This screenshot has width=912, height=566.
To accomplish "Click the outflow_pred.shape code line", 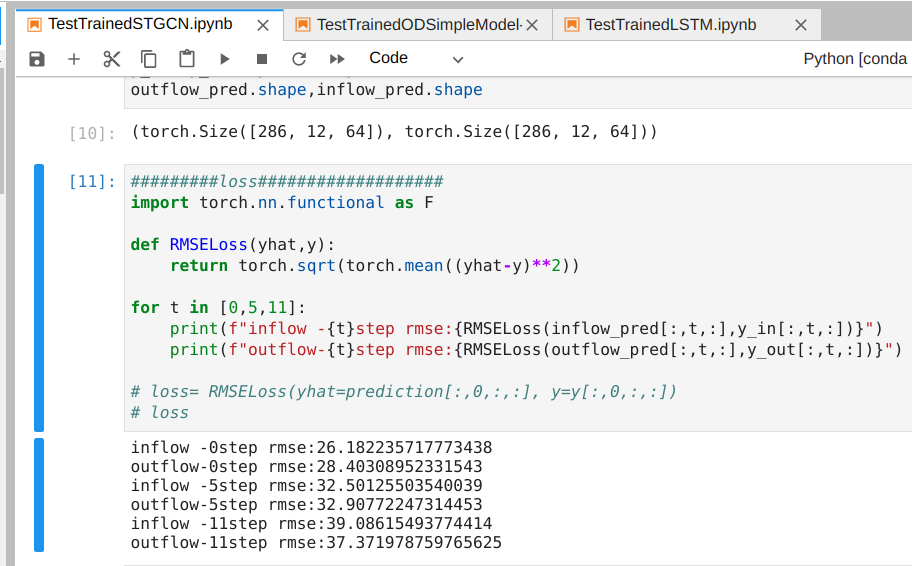I will [306, 90].
